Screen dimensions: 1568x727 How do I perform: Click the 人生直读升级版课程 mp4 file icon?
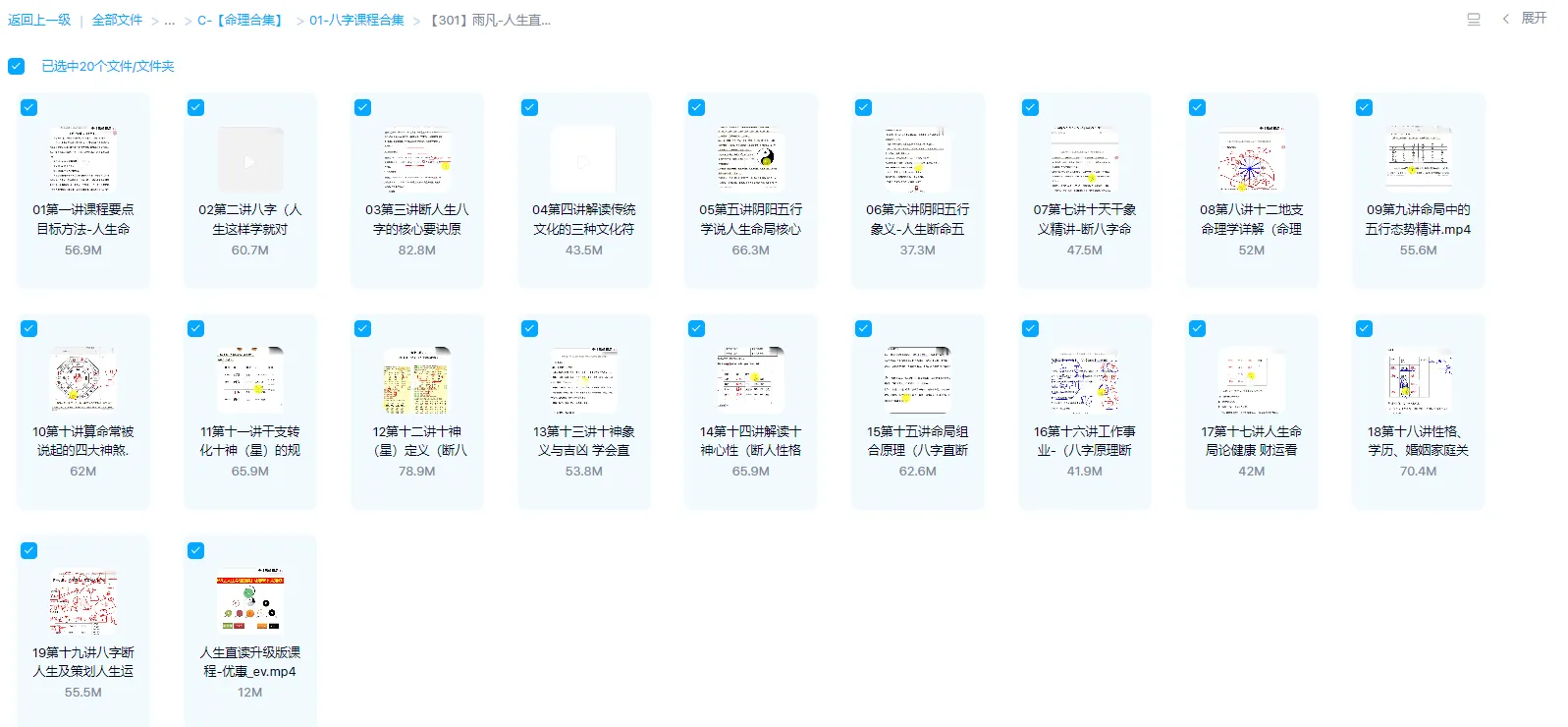click(249, 601)
